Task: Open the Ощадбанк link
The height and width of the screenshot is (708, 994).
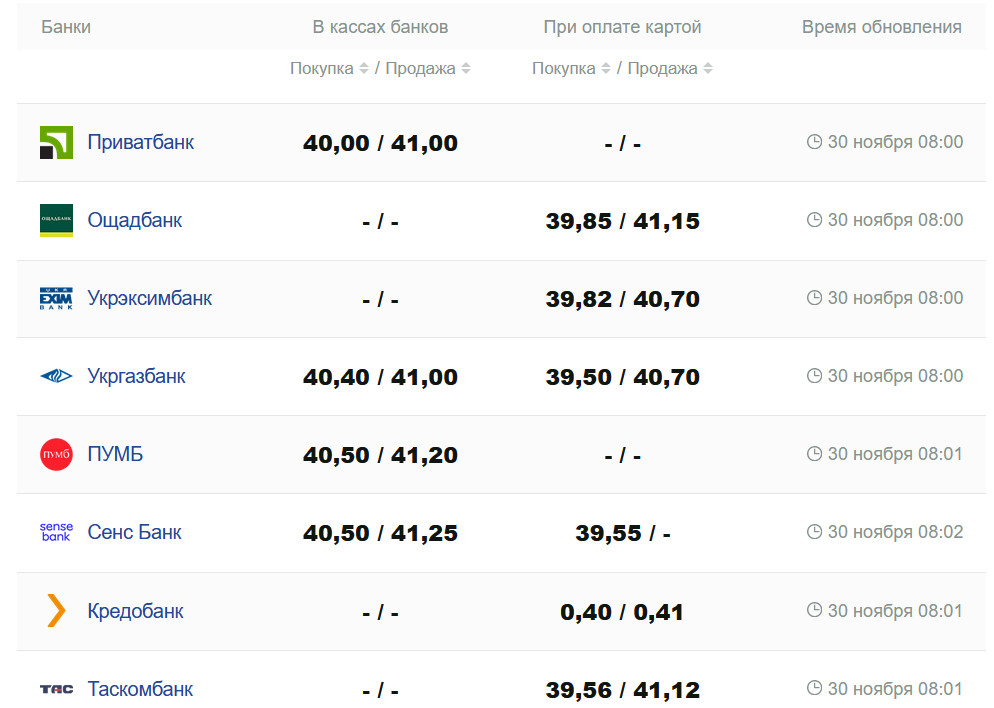Action: pyautogui.click(x=135, y=220)
